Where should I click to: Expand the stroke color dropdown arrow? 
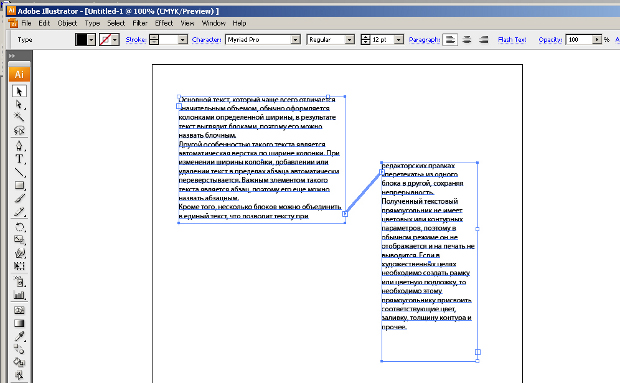(115, 40)
